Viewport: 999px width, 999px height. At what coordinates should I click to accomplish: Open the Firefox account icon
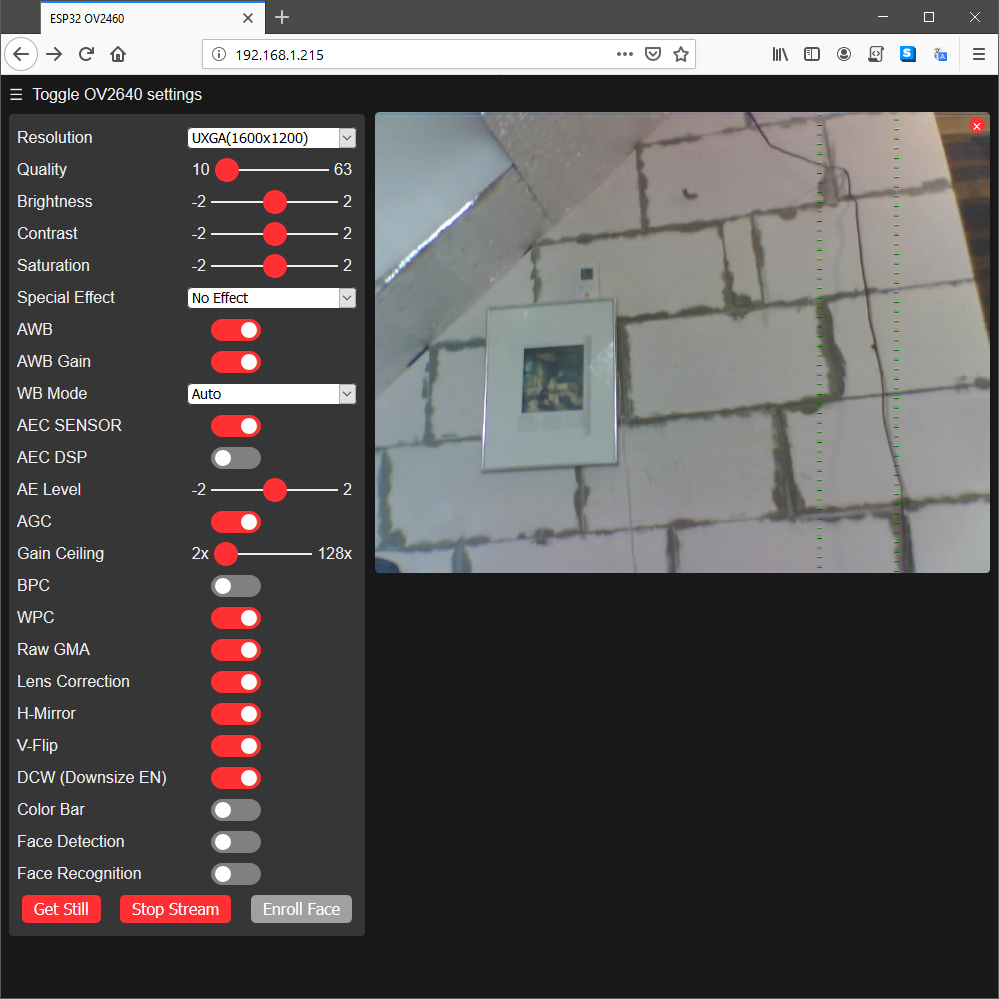coord(844,54)
